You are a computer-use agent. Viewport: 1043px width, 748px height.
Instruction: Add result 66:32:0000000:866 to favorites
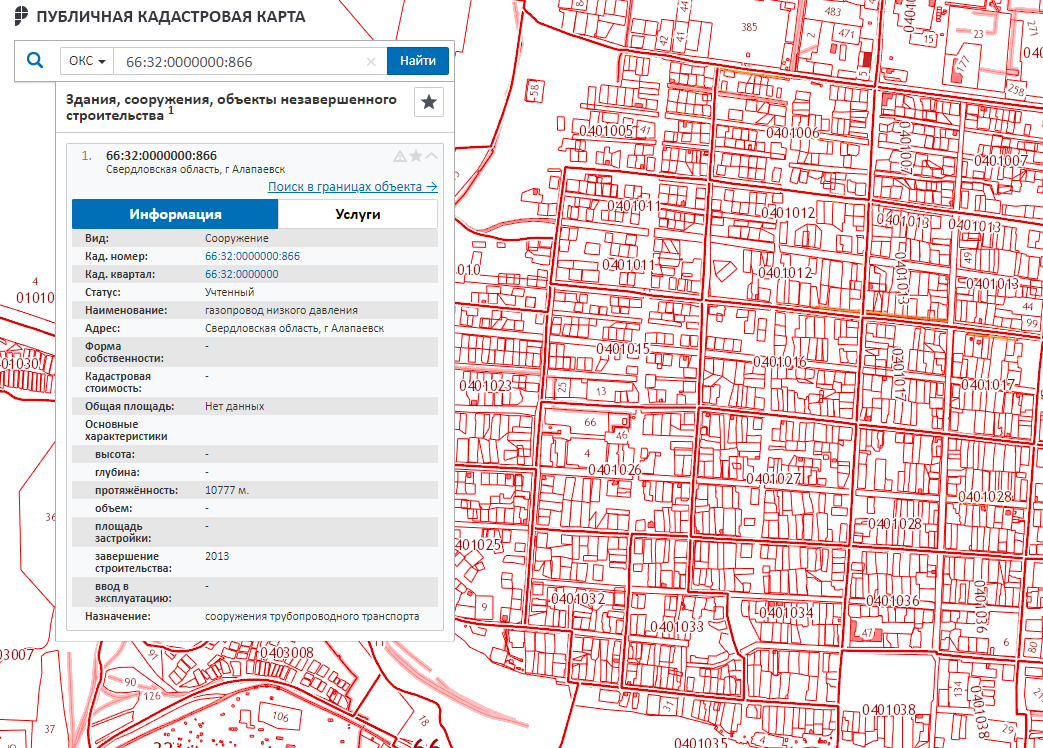pyautogui.click(x=416, y=156)
